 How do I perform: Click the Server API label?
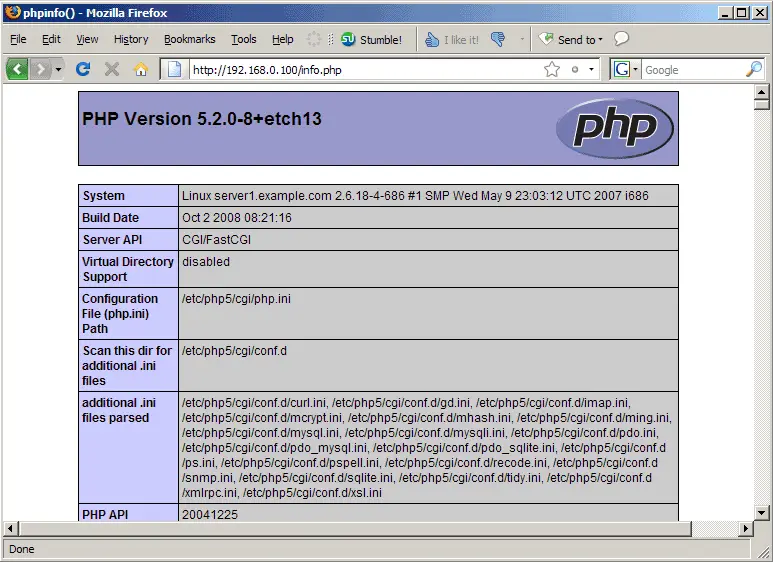click(112, 240)
